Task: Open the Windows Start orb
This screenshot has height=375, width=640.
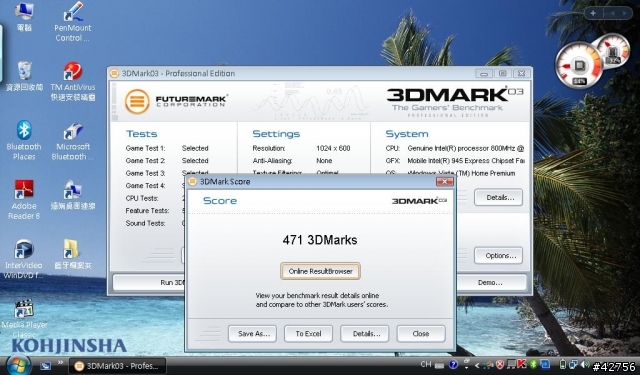Action: (x=17, y=365)
